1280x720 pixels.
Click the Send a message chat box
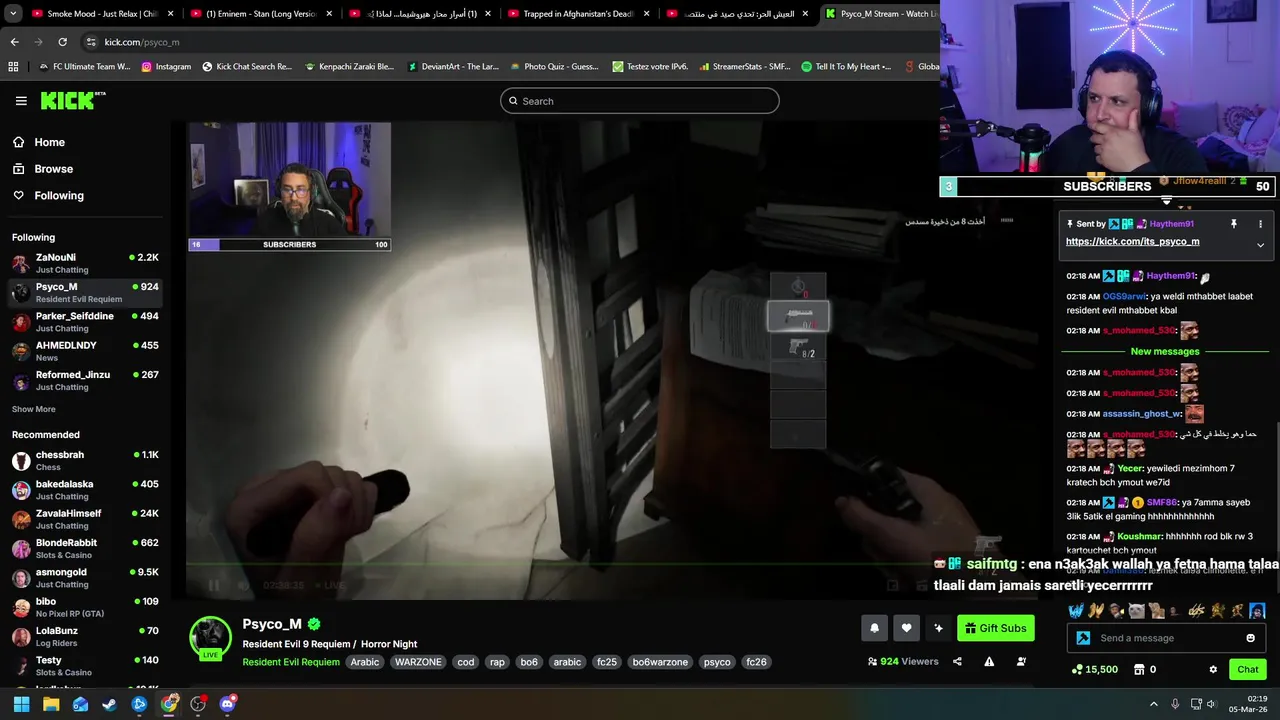1164,638
